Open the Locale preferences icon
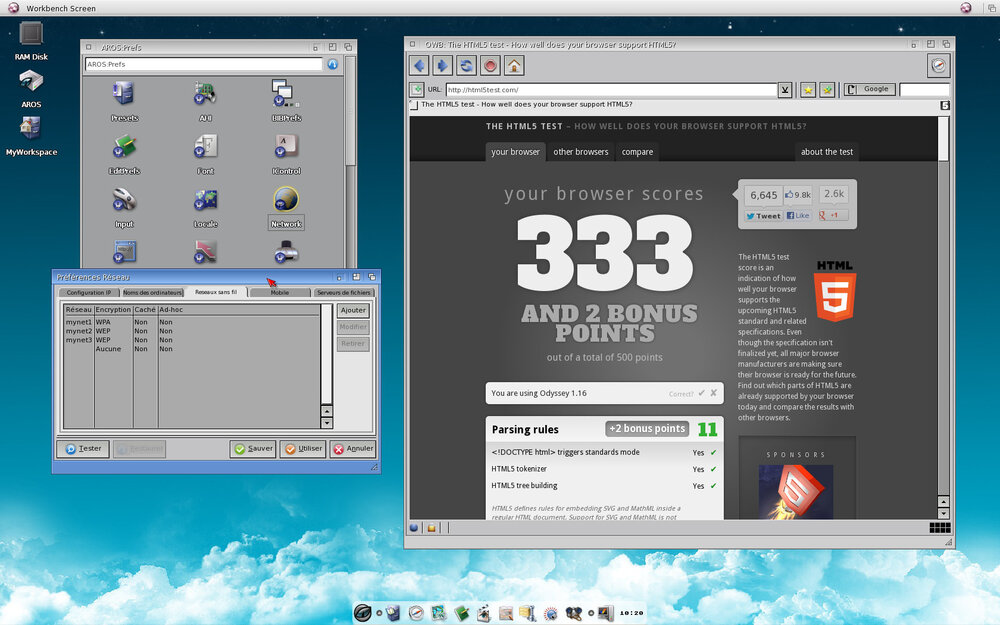The image size is (1000, 625). pyautogui.click(x=206, y=204)
